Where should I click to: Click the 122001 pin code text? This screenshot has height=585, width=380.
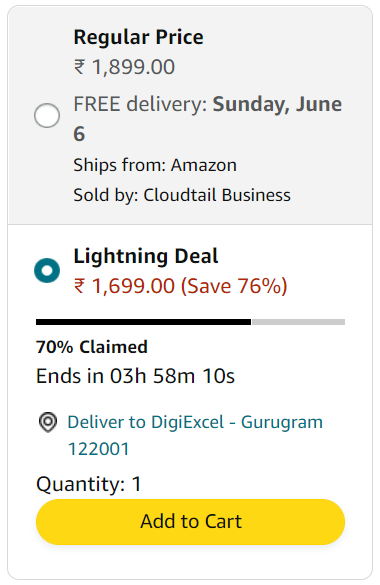pos(98,449)
